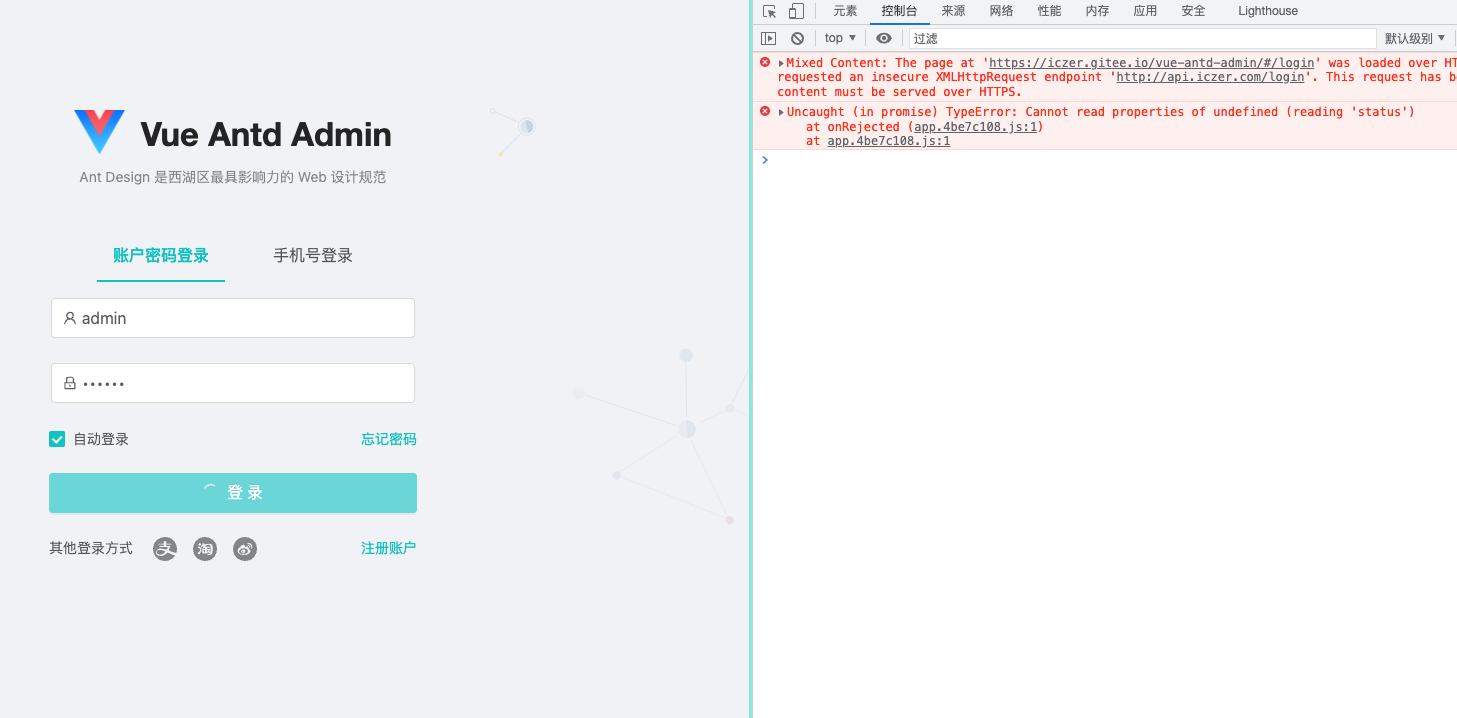The height and width of the screenshot is (718, 1457).
Task: Toggle the device toolbar icon
Action: (795, 10)
